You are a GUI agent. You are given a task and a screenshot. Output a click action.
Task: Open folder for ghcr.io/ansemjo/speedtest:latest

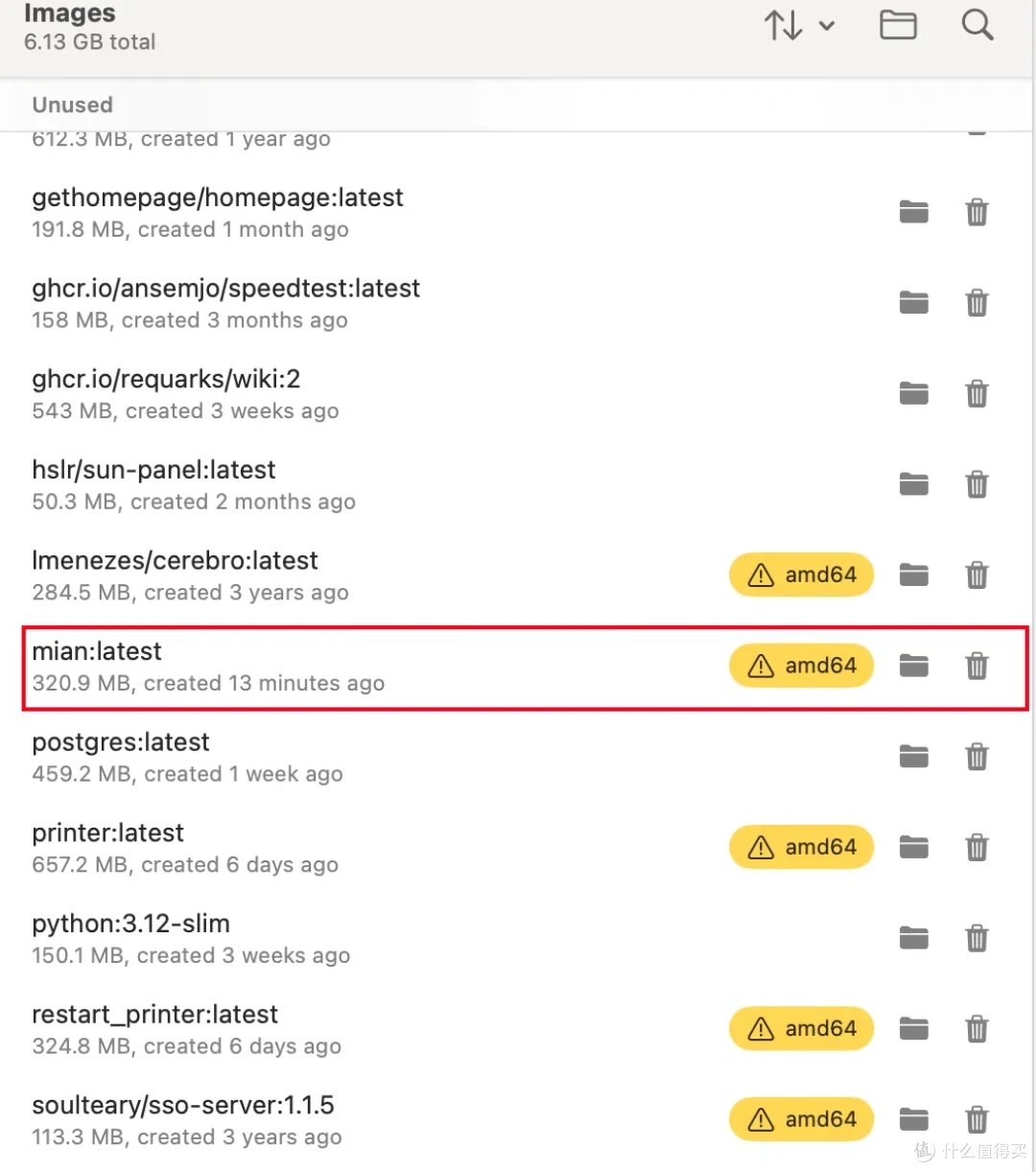point(914,303)
